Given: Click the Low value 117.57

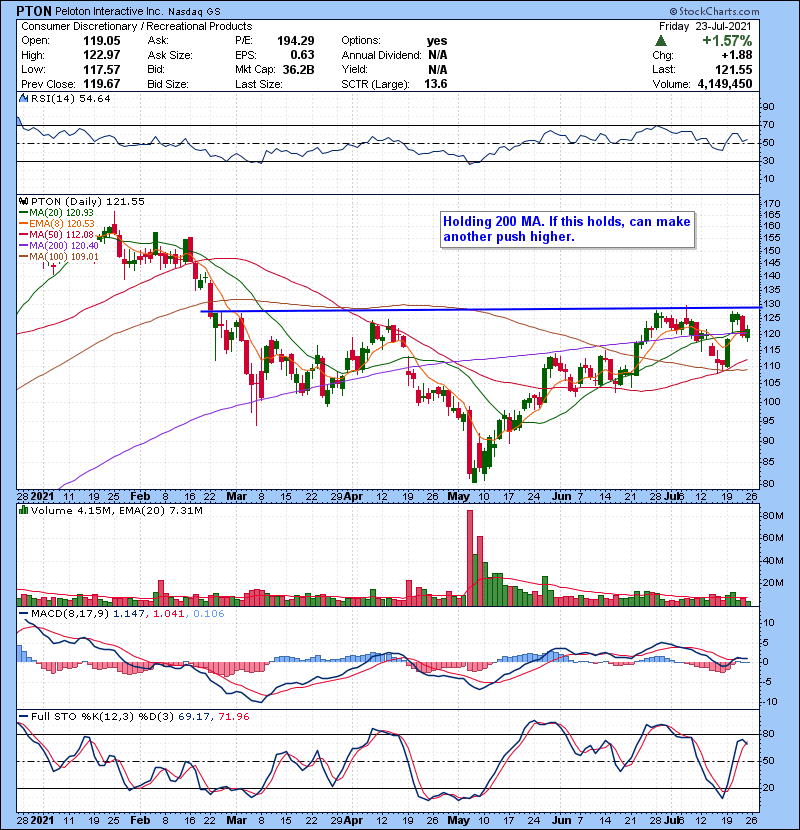Looking at the screenshot, I should (x=102, y=69).
